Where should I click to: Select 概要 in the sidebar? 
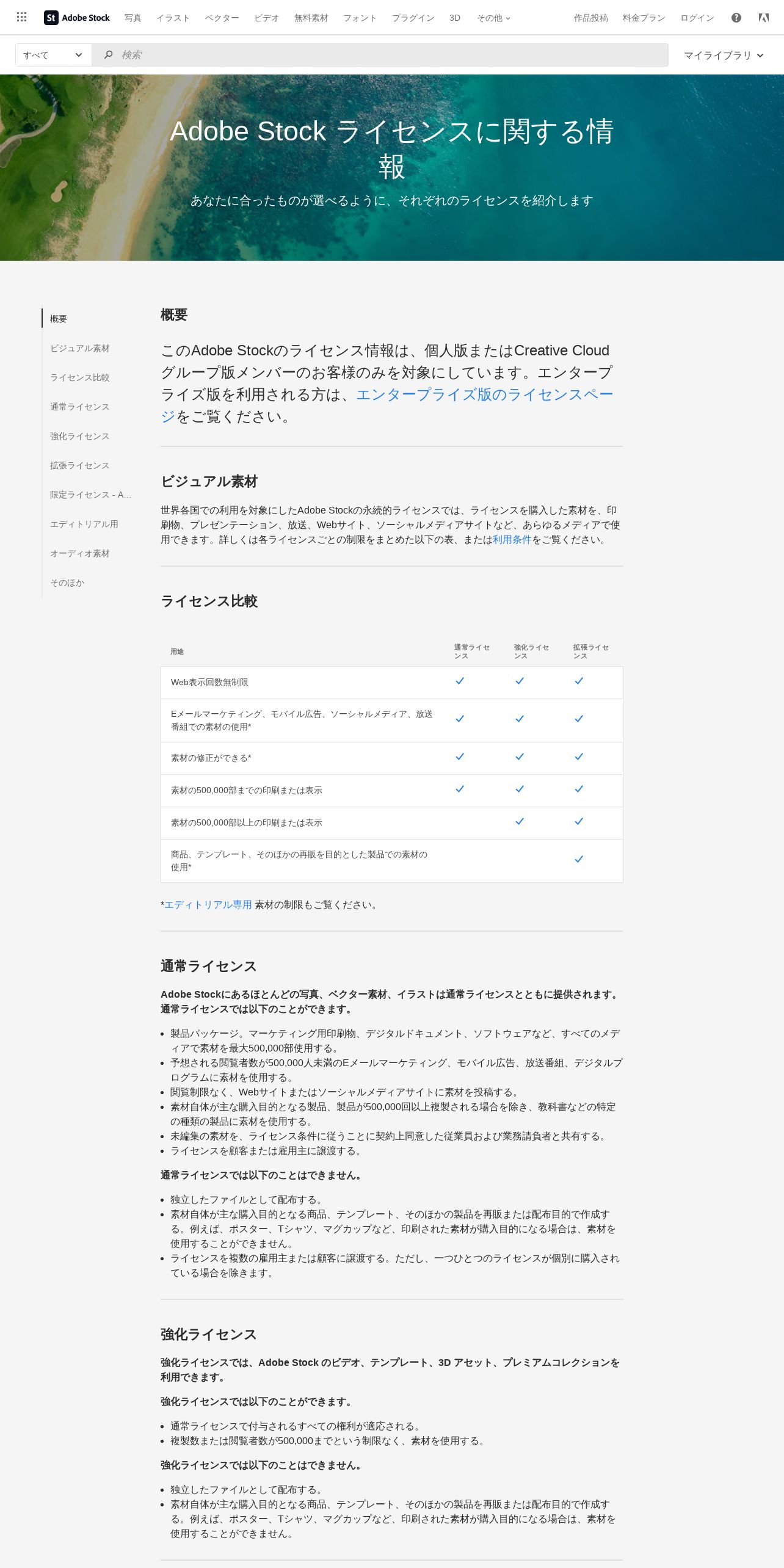tap(59, 319)
